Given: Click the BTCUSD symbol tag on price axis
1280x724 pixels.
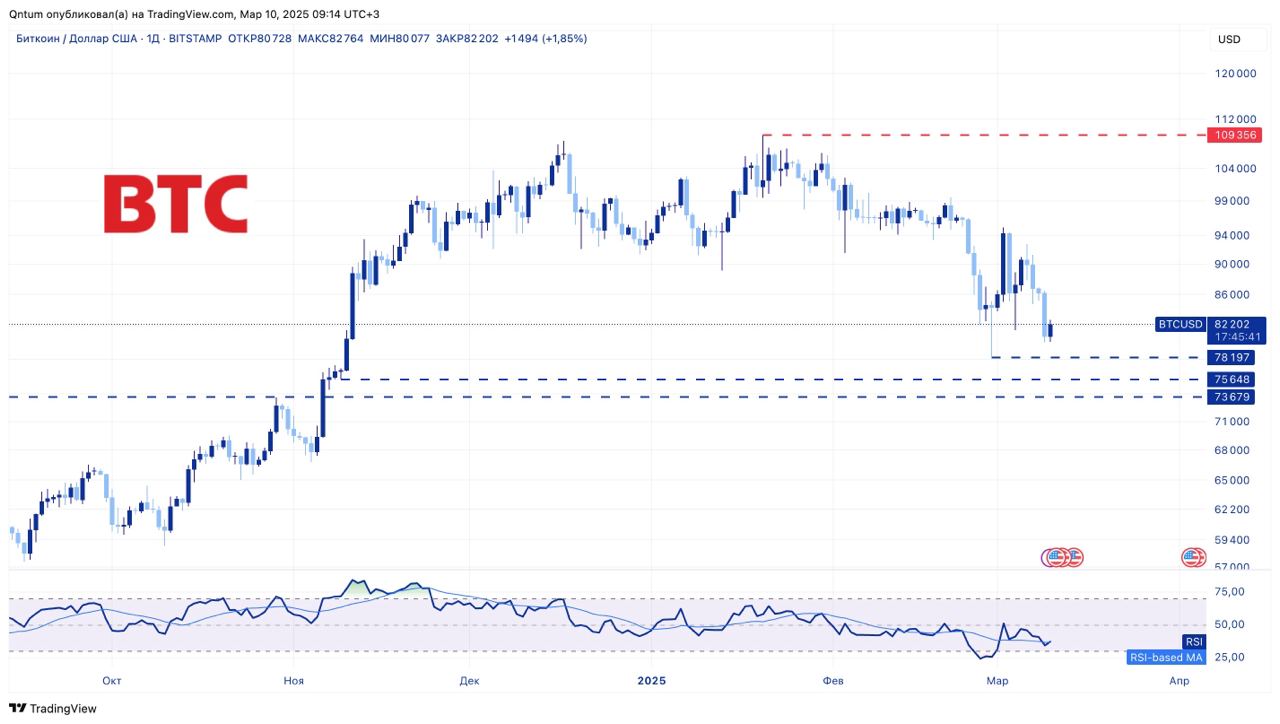Looking at the screenshot, I should [1179, 324].
